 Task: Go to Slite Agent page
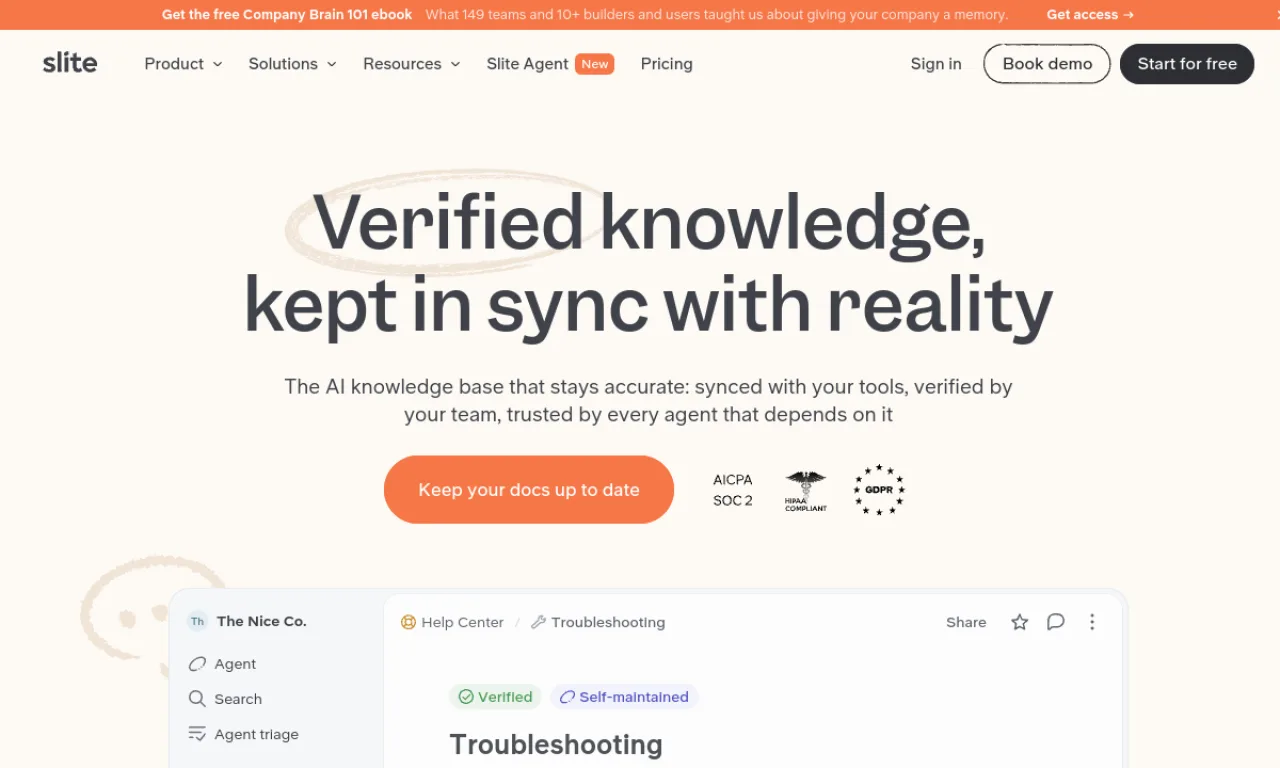527,64
